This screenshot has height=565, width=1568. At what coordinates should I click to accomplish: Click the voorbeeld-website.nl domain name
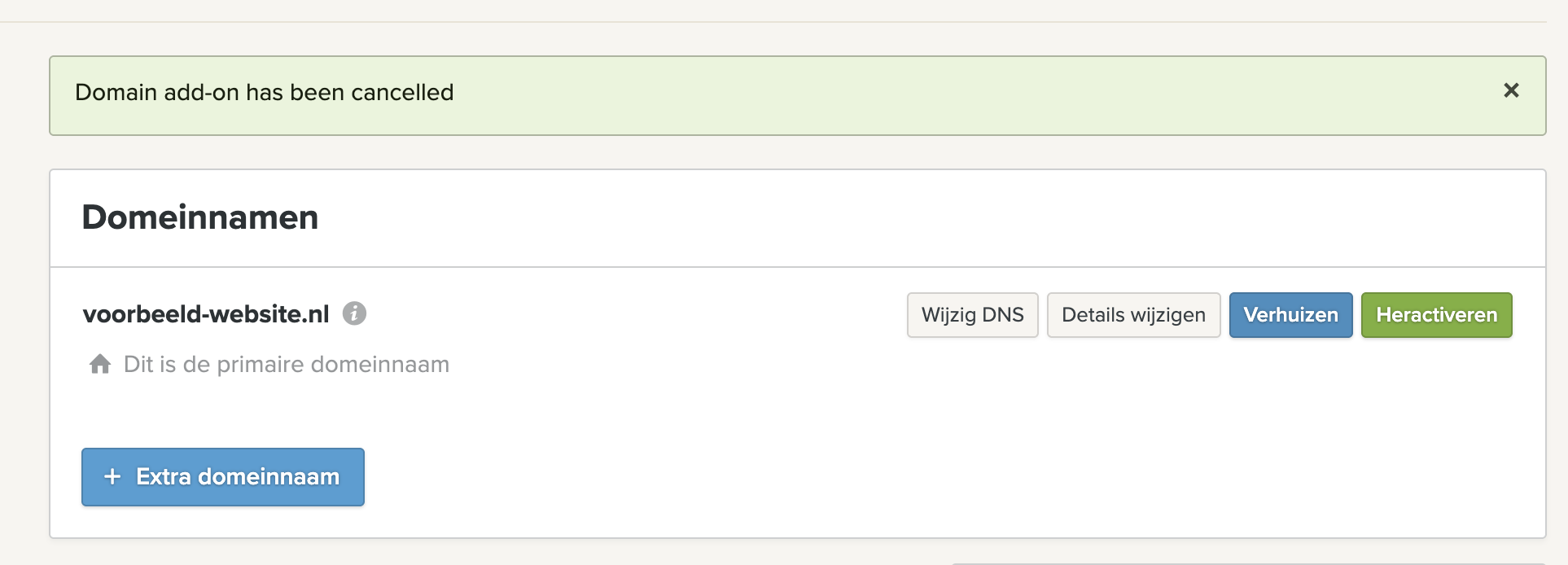point(206,314)
